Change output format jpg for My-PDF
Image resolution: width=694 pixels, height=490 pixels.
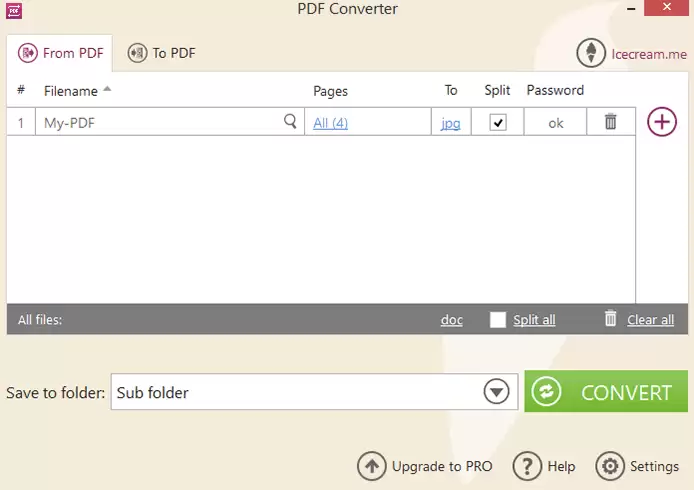[451, 123]
